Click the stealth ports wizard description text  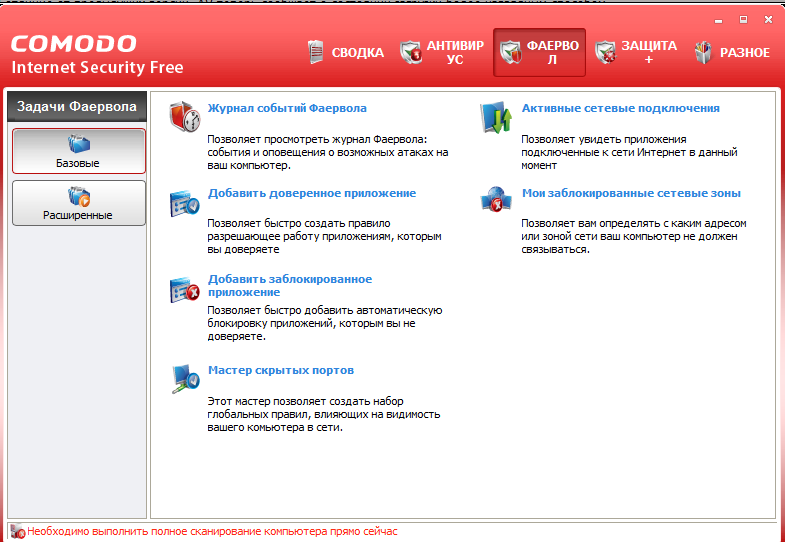pos(324,414)
